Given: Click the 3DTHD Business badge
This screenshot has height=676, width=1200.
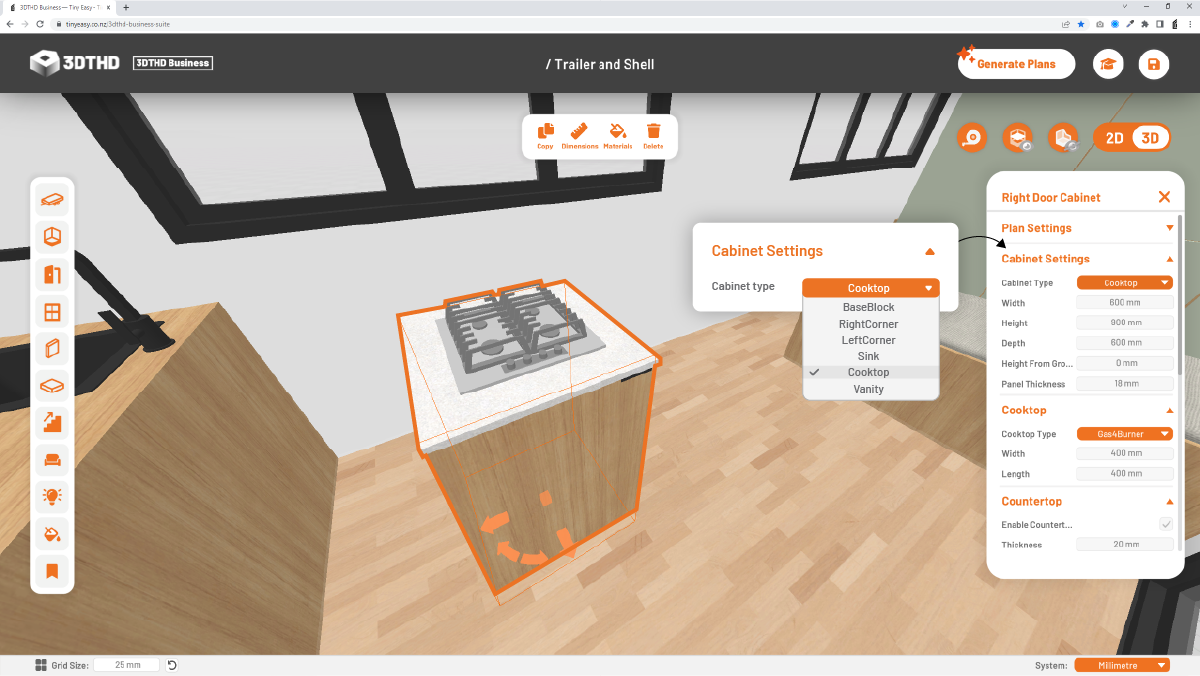Looking at the screenshot, I should click(172, 63).
